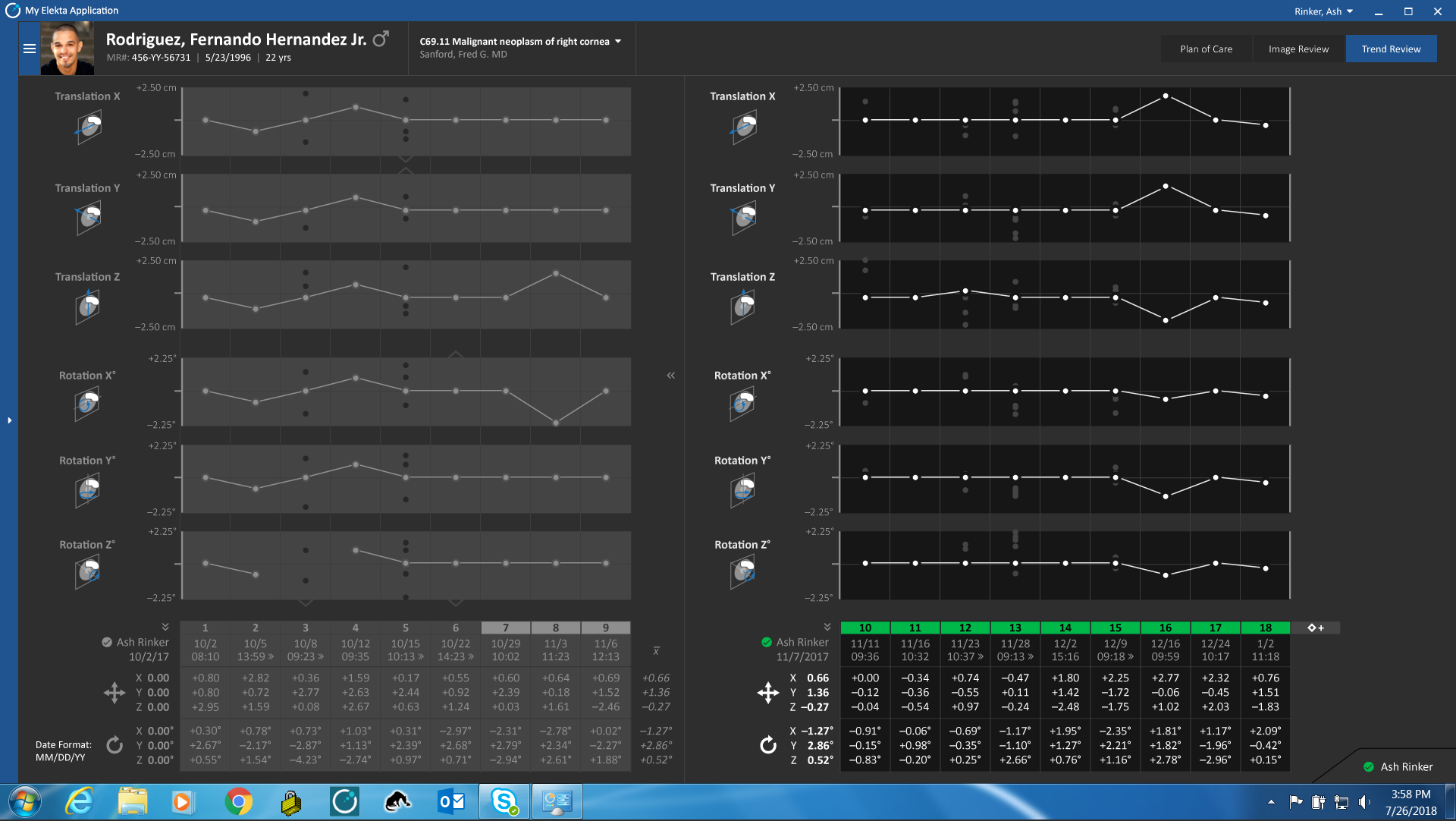Switch to Plan of Care
Screen dimensions: 1456x821
tap(1206, 48)
